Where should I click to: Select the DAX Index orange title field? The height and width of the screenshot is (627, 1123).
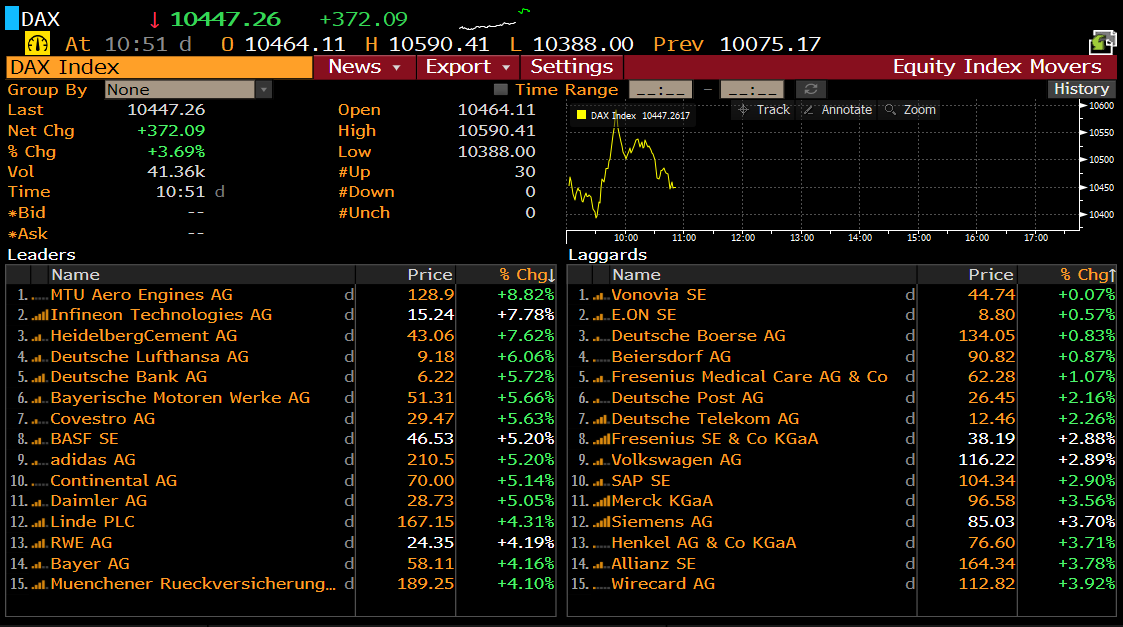point(160,67)
